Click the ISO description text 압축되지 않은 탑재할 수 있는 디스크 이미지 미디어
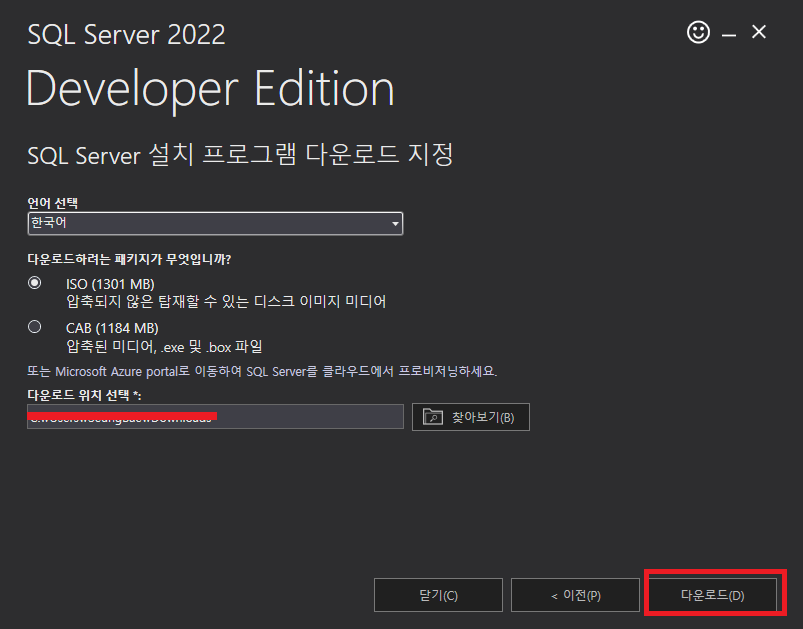This screenshot has width=803, height=629. pyautogui.click(x=226, y=301)
